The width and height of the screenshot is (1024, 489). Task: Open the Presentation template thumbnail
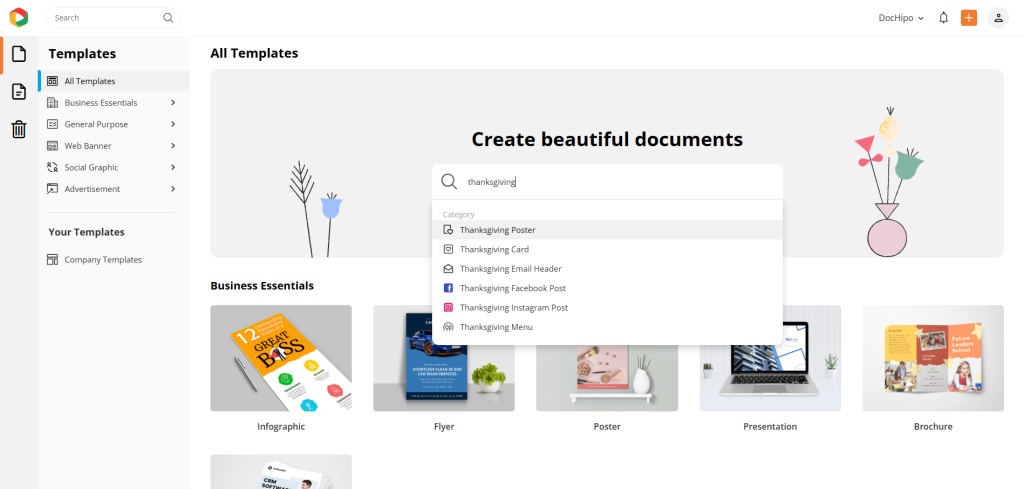pyautogui.click(x=770, y=358)
